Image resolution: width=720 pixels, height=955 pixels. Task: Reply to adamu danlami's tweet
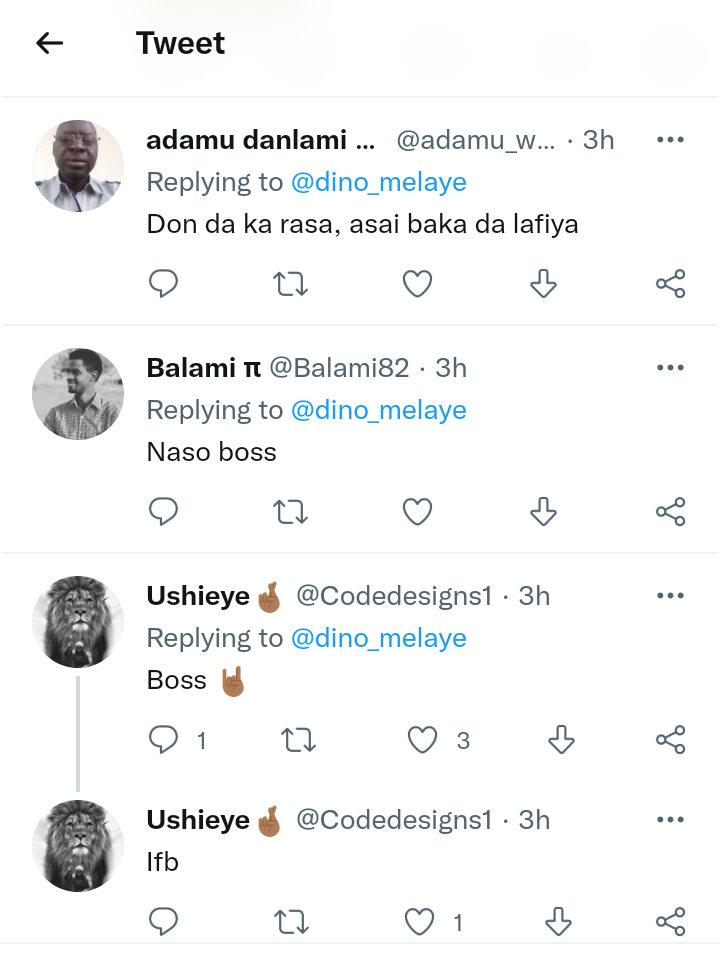163,285
